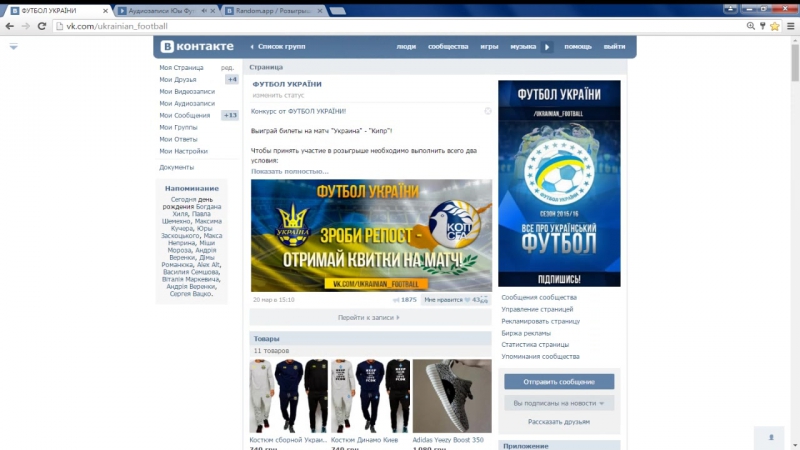The width and height of the screenshot is (800, 450).
Task: Open Статистика страницы
Action: coord(535,345)
